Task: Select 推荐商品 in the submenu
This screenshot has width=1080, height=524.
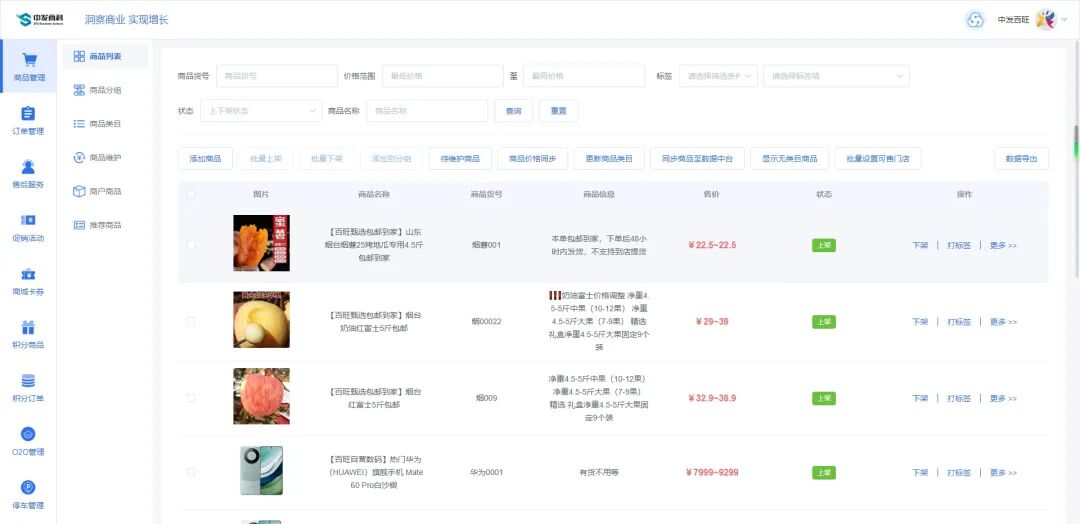Action: 105,225
